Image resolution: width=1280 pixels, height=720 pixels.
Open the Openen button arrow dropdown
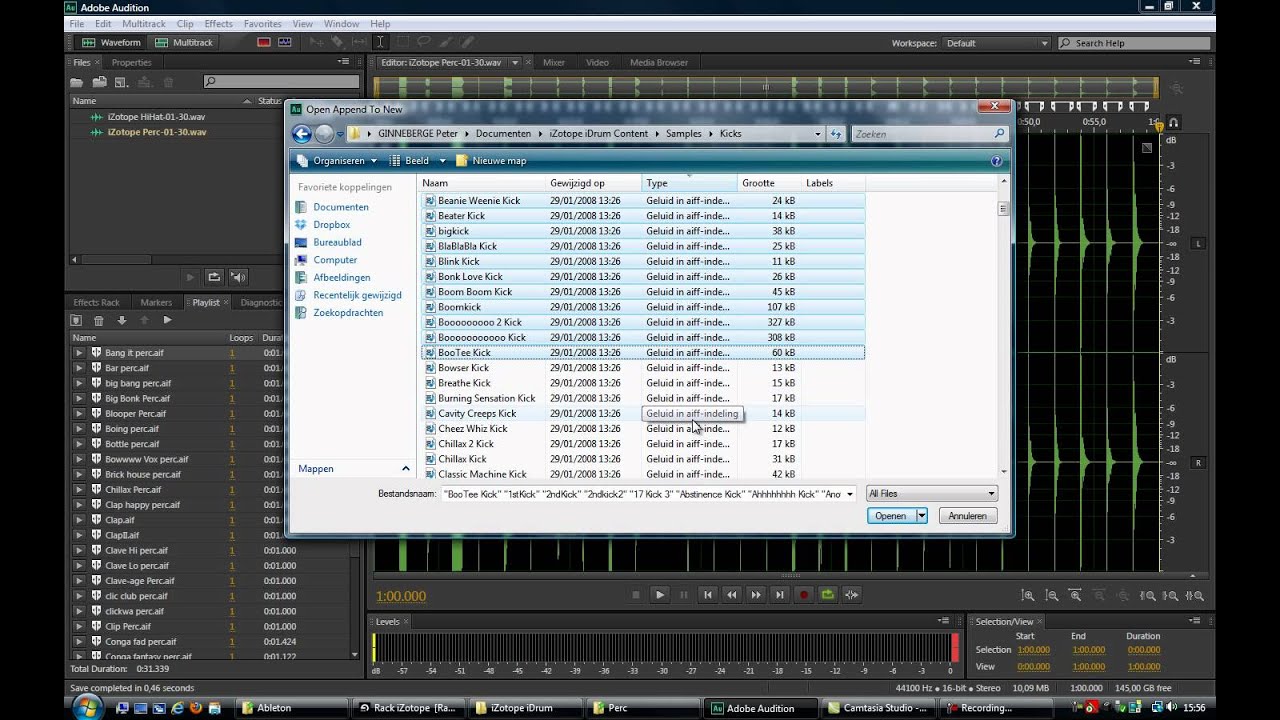[921, 516]
